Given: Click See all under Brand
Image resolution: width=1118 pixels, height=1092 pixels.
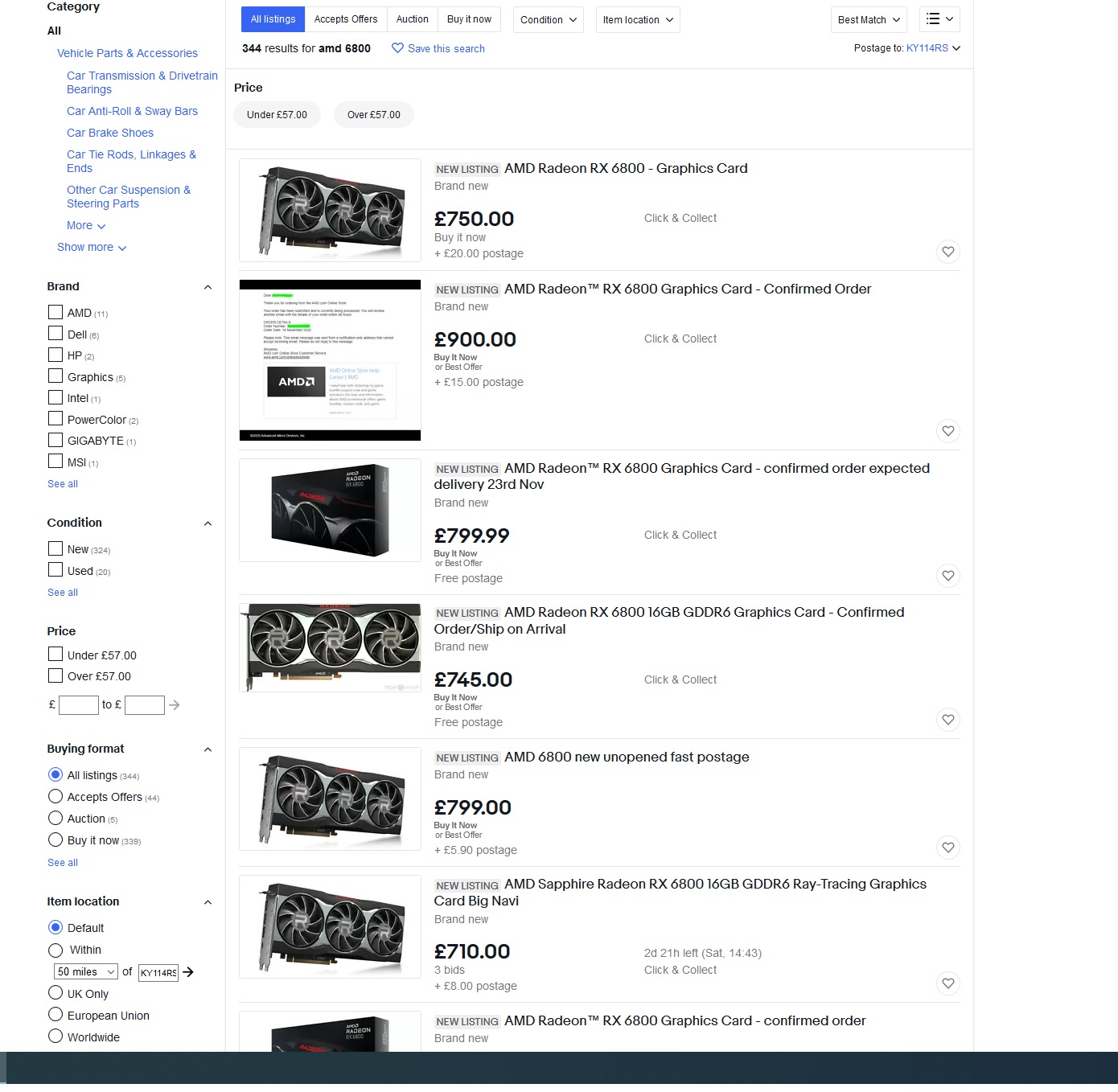Looking at the screenshot, I should point(63,484).
